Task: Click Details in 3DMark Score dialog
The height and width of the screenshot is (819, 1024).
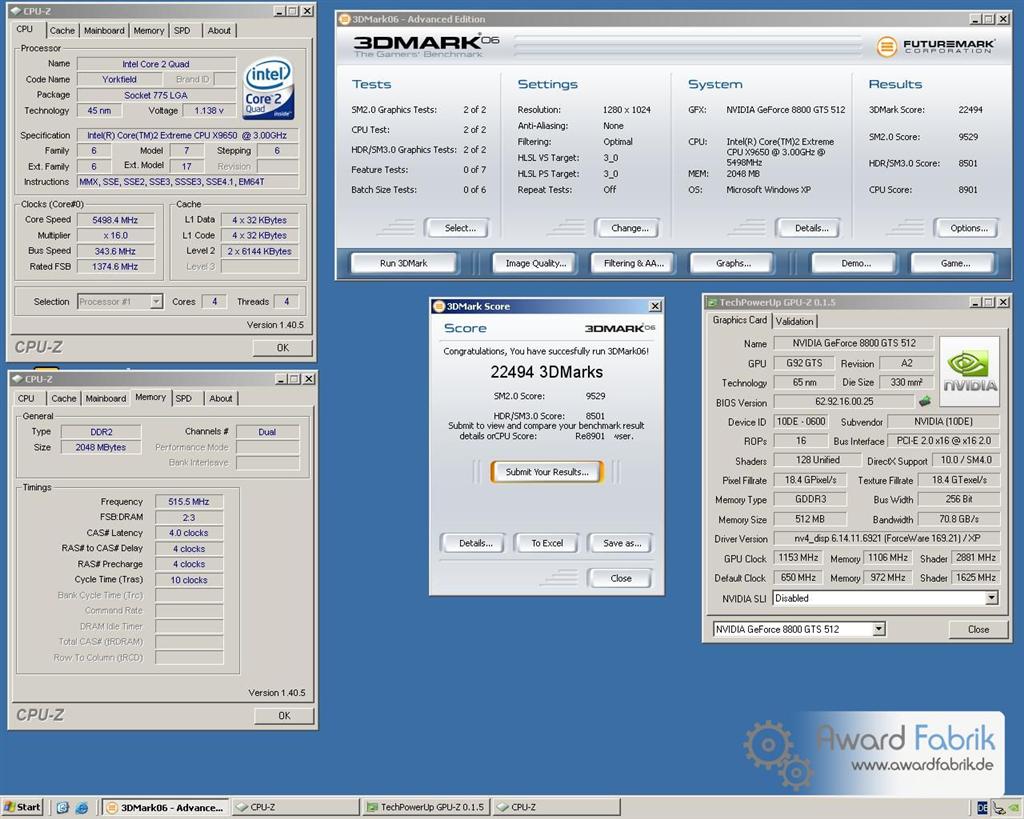Action: click(475, 543)
